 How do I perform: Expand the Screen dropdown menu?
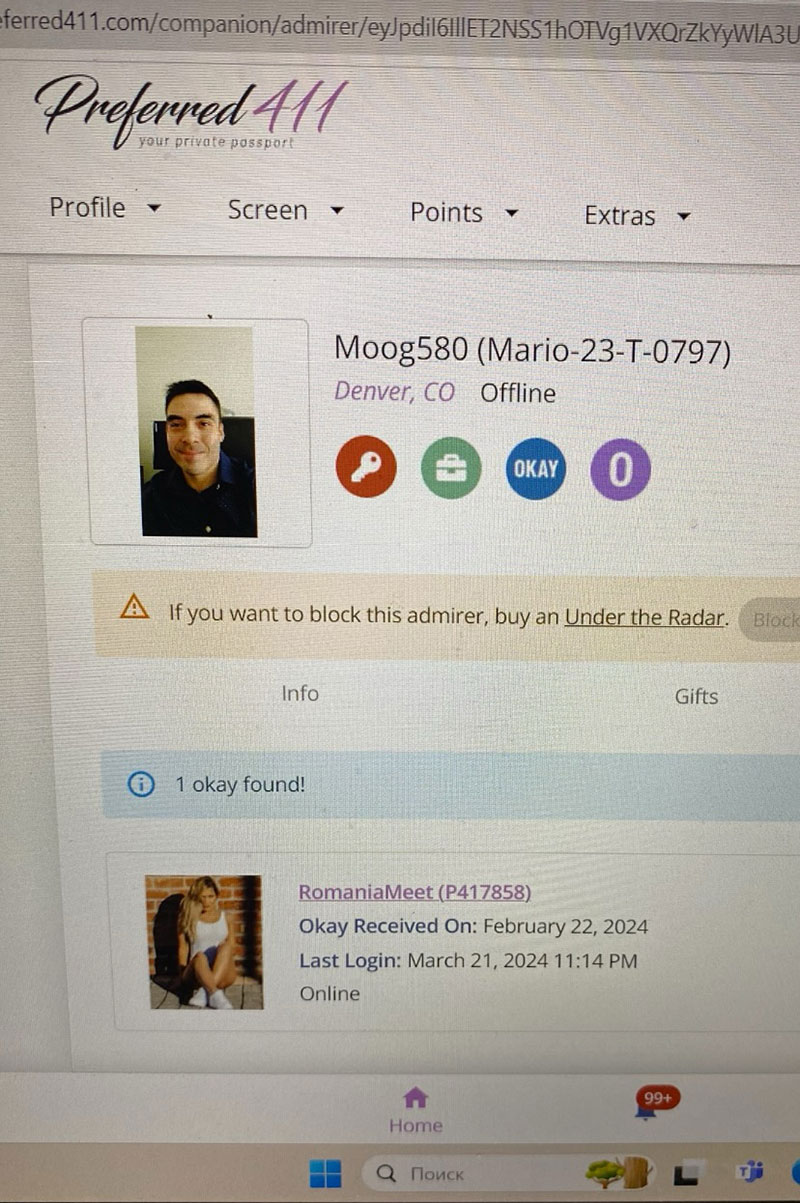click(285, 210)
